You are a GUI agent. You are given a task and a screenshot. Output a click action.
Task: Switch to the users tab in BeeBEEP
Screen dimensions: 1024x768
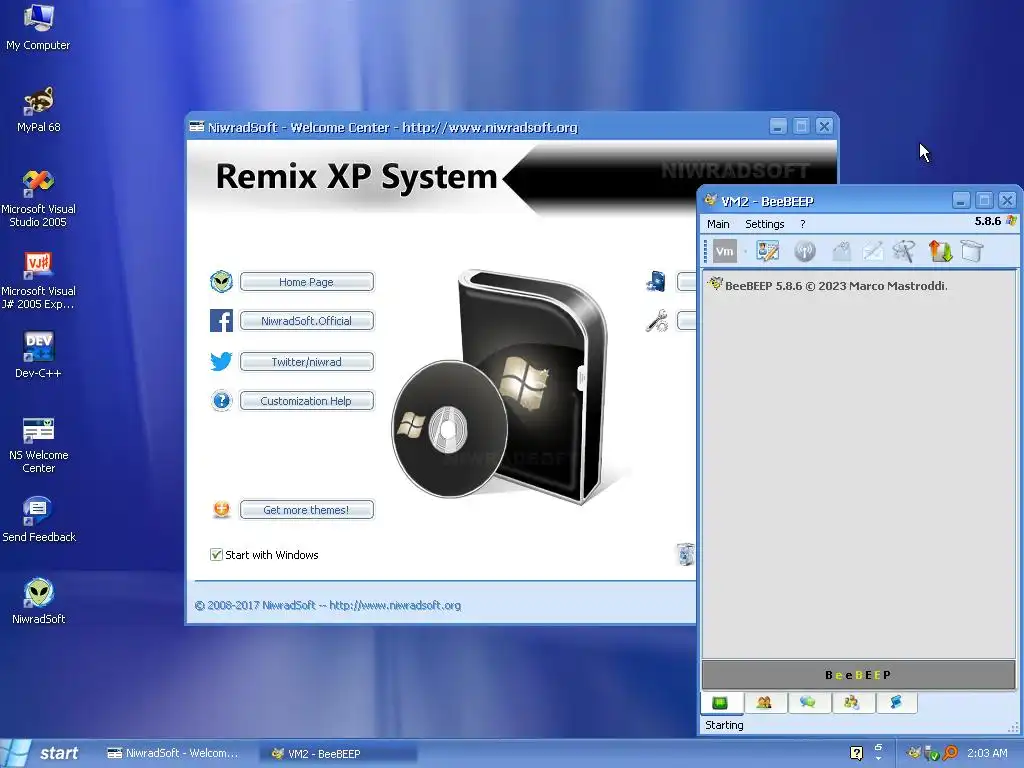pos(764,703)
